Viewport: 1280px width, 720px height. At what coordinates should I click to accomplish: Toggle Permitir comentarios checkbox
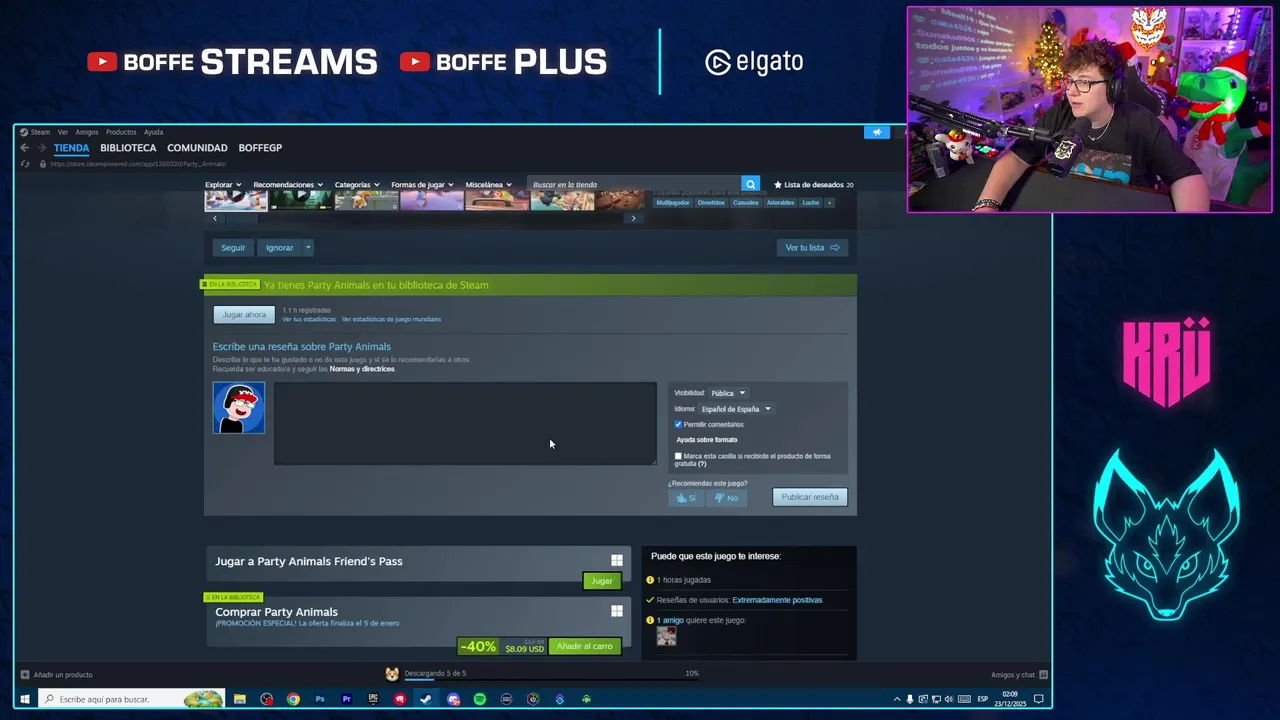point(678,425)
